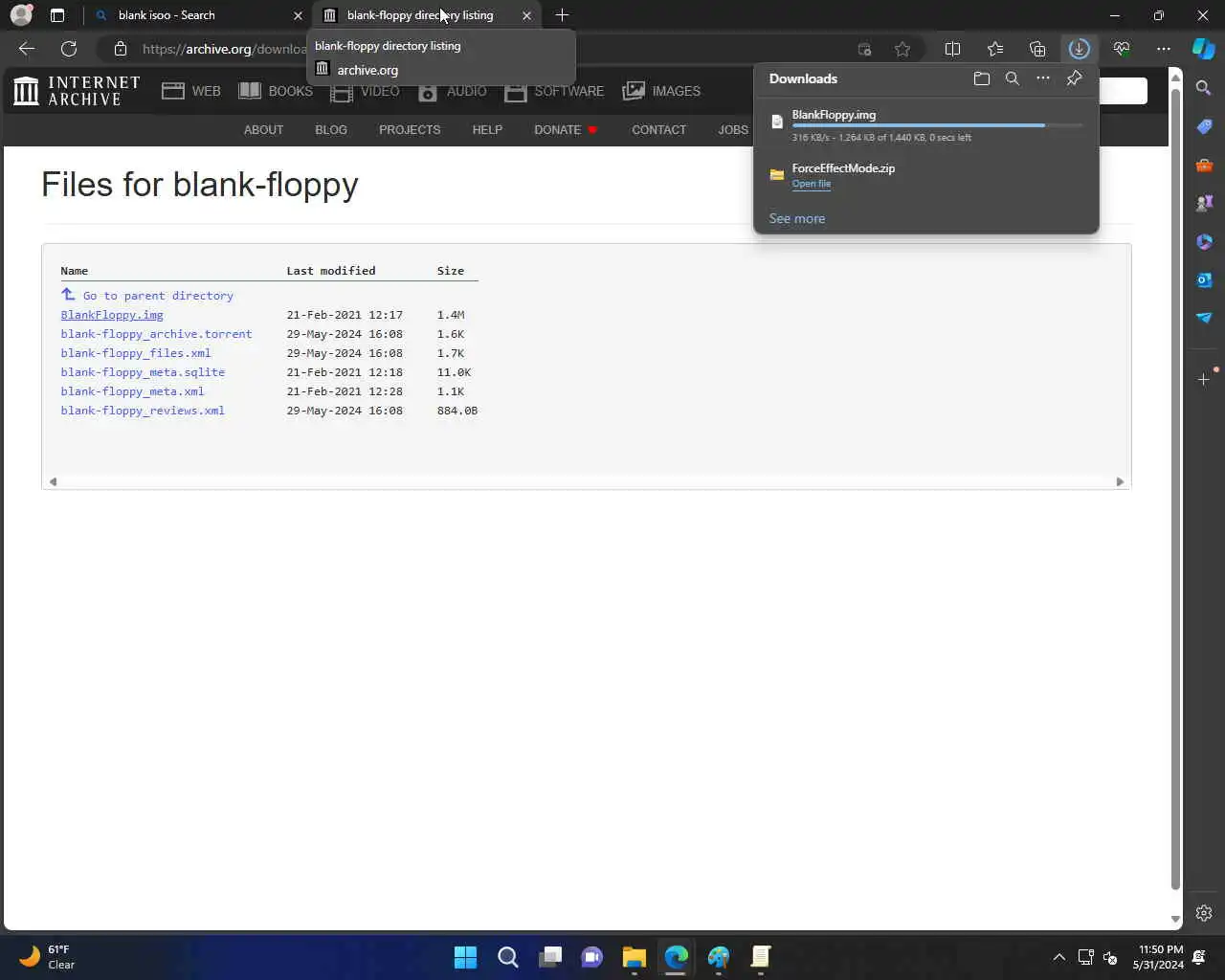Open BOOKS section in Archive nav
Image resolution: width=1225 pixels, height=980 pixels.
276,91
